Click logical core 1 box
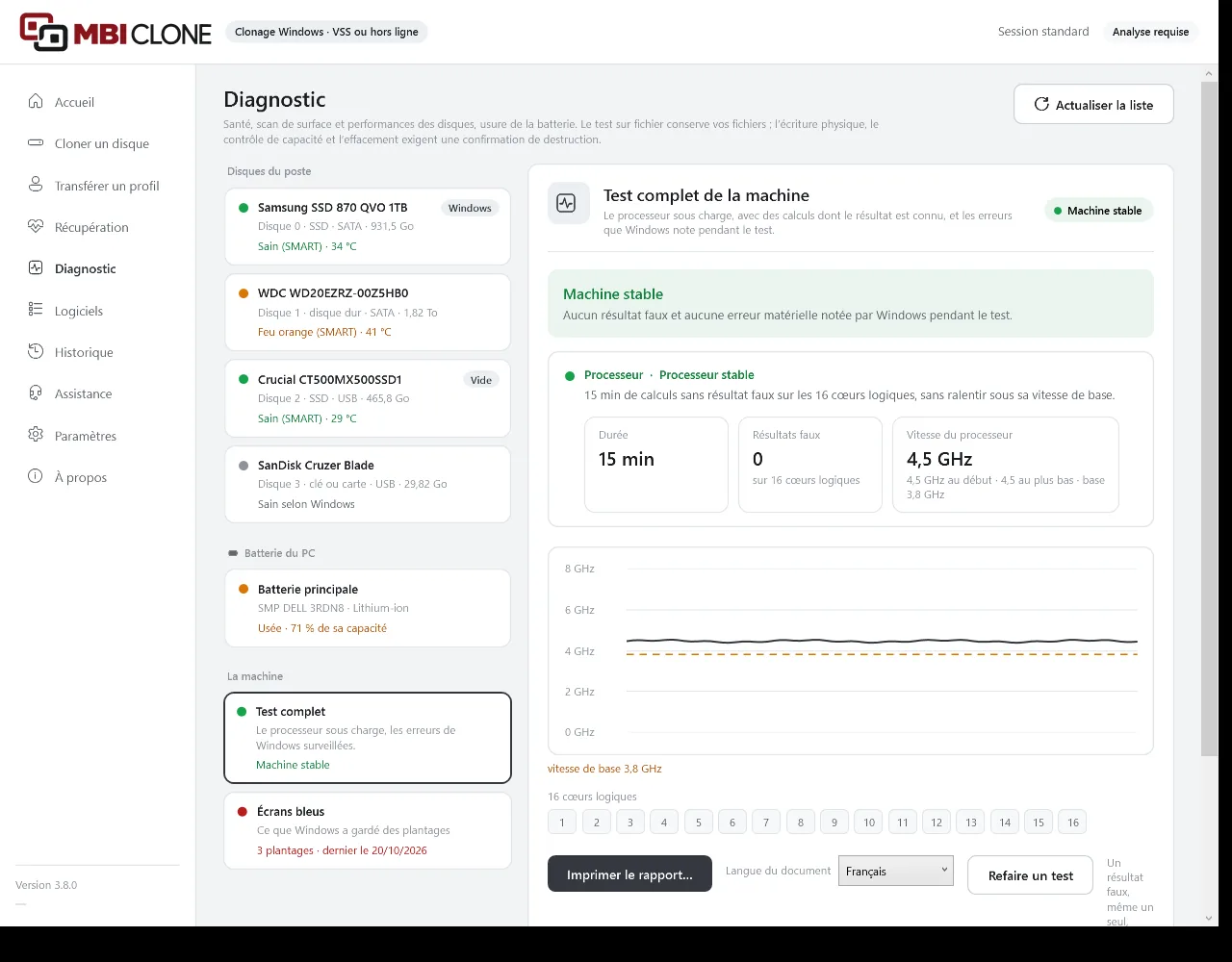The width and height of the screenshot is (1232, 962). tap(562, 822)
